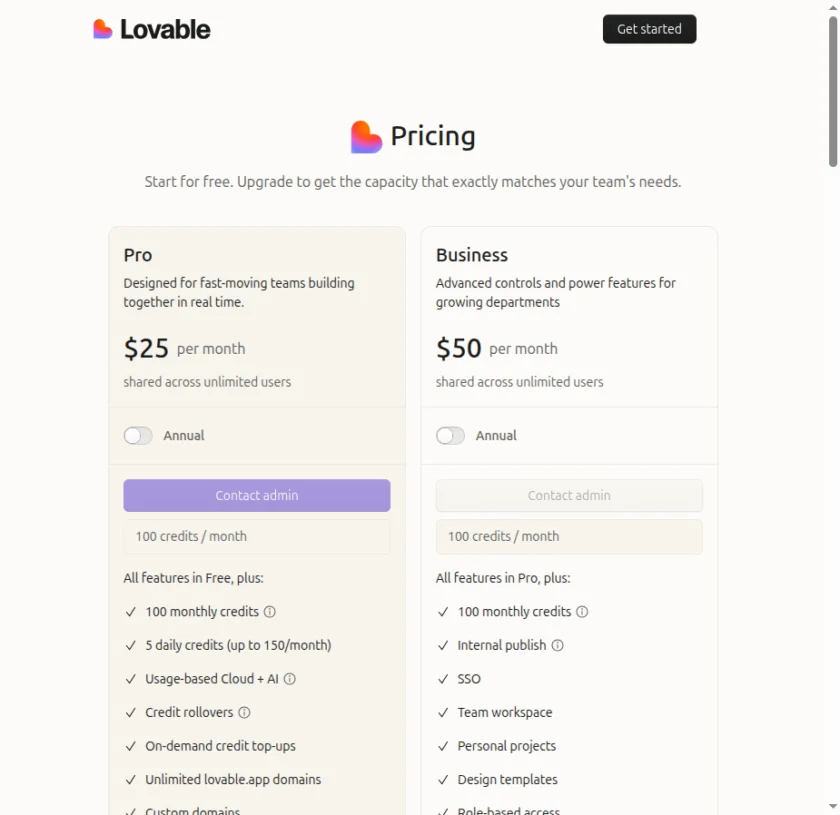Click checkmark beside Design templates

pyautogui.click(x=442, y=779)
